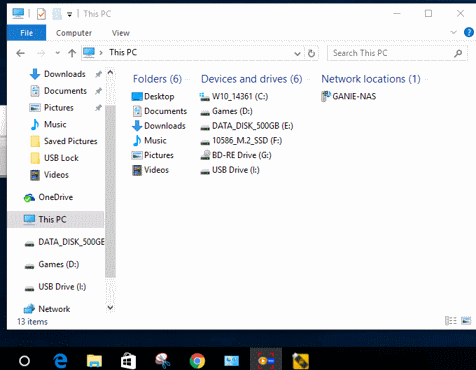Viewport: 476px width, 370px height.
Task: Go back with the back arrow
Action: click(x=21, y=53)
